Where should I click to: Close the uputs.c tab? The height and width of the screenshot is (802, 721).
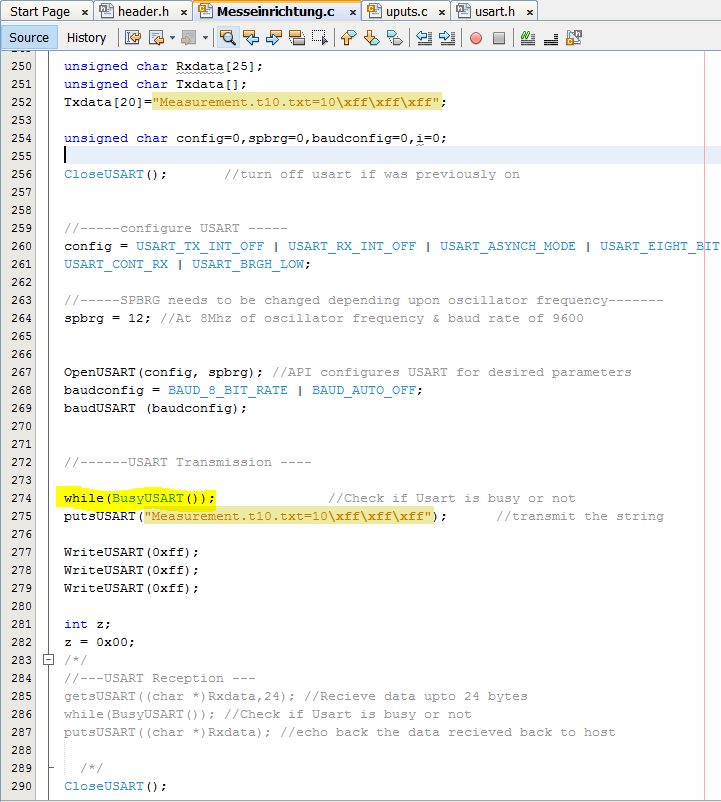coord(442,12)
